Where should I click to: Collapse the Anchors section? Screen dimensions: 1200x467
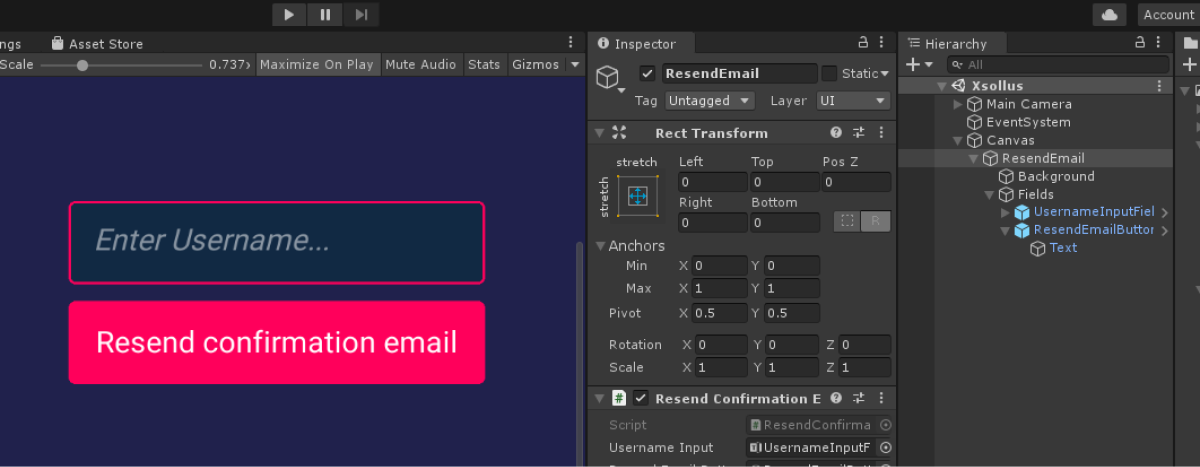[x=600, y=246]
